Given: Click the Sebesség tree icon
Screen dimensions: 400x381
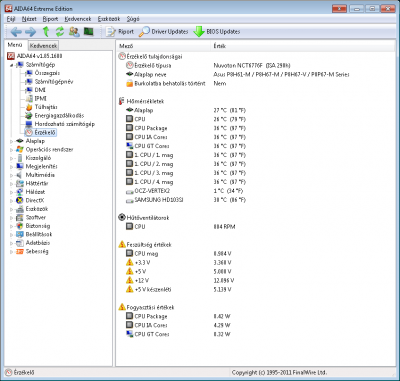Looking at the screenshot, I should point(20,252).
